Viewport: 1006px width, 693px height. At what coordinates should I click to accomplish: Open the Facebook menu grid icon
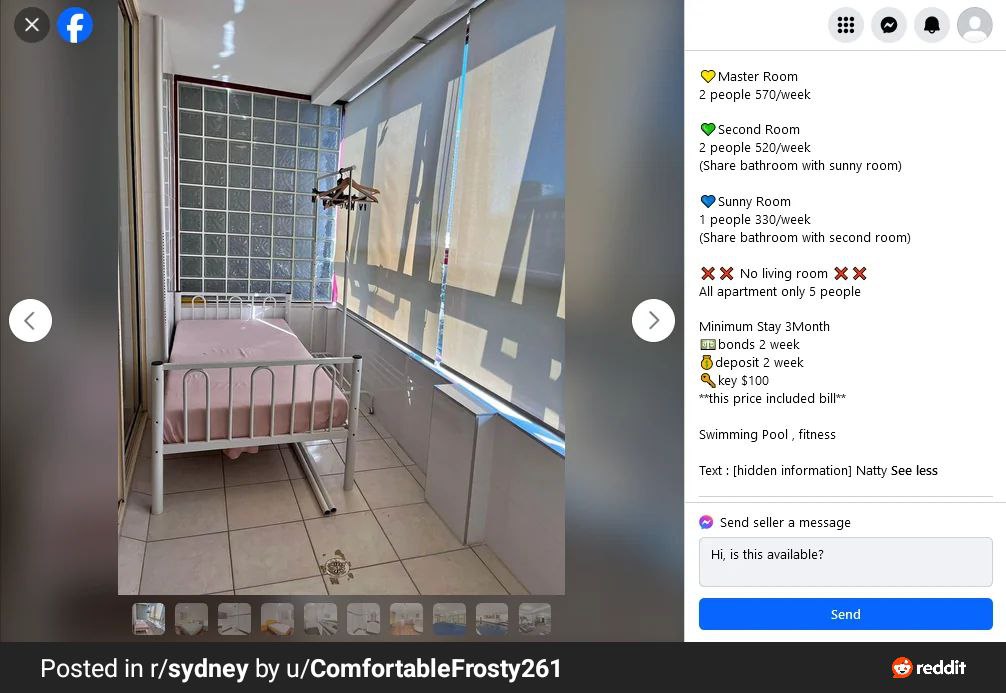tap(846, 25)
